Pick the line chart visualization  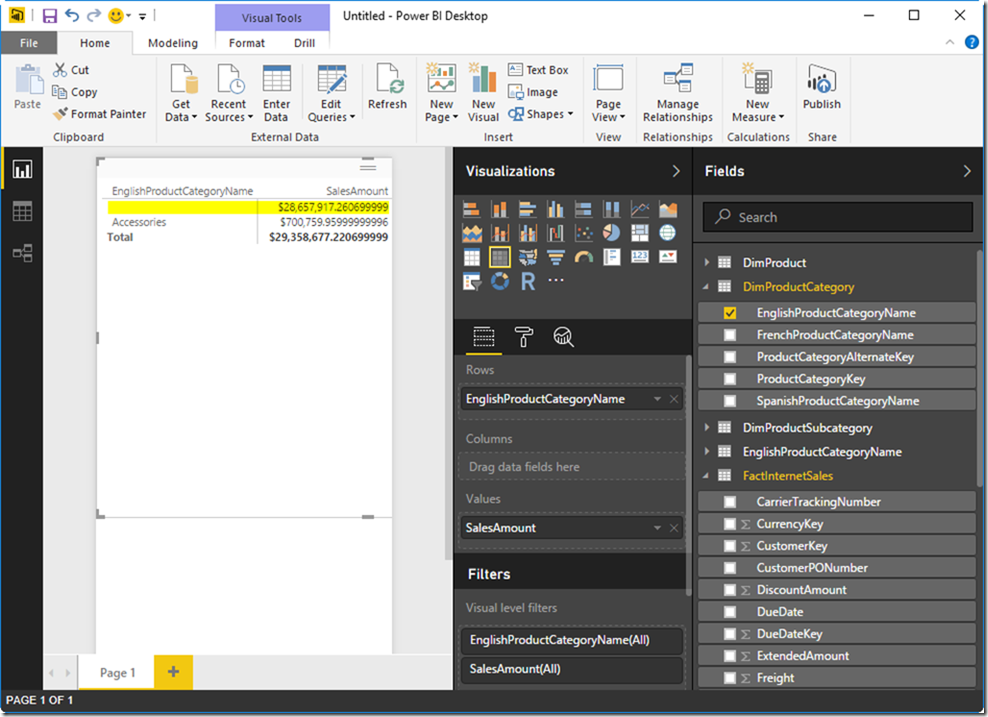point(640,209)
